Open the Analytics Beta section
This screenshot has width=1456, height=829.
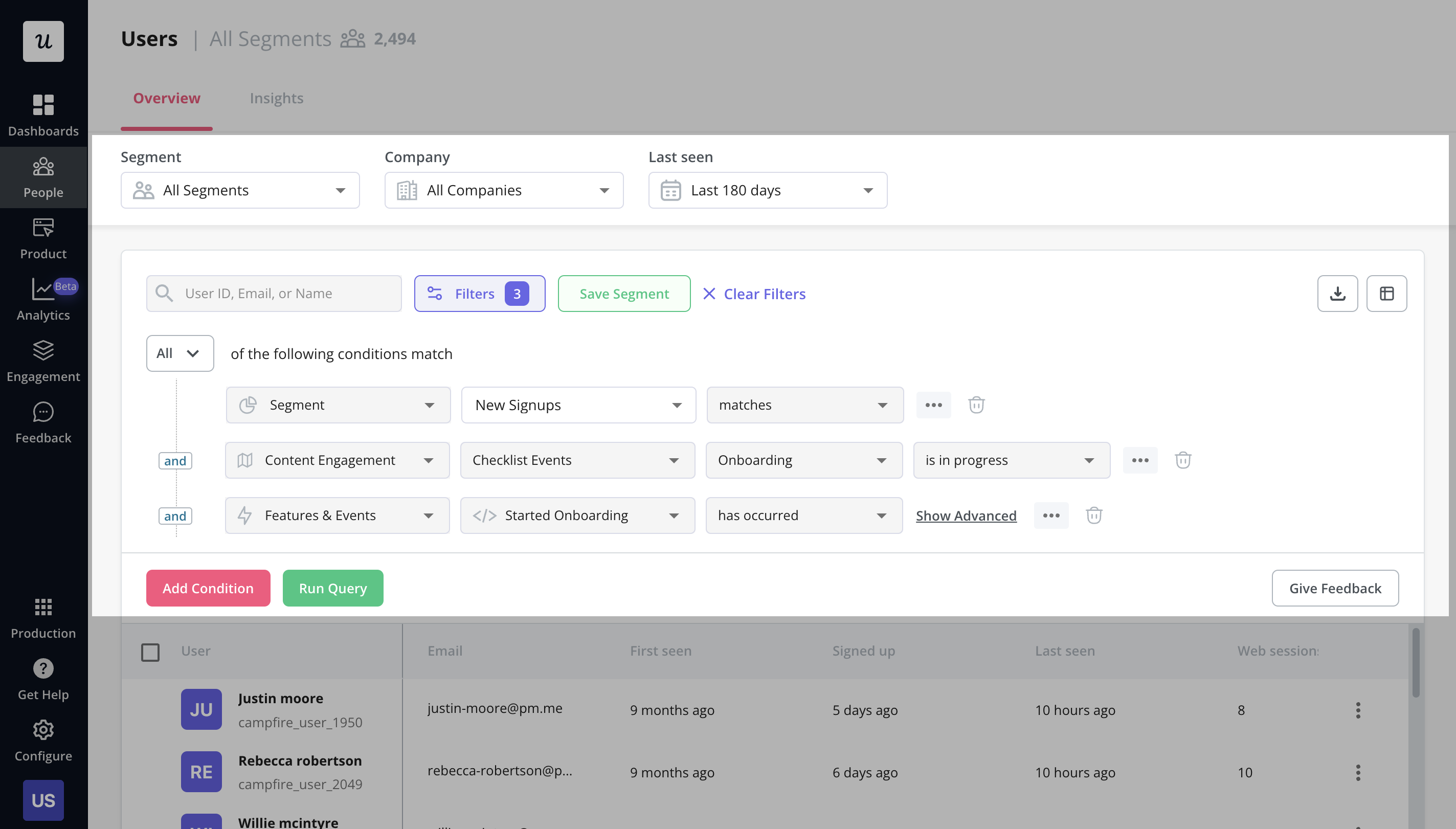pos(43,299)
